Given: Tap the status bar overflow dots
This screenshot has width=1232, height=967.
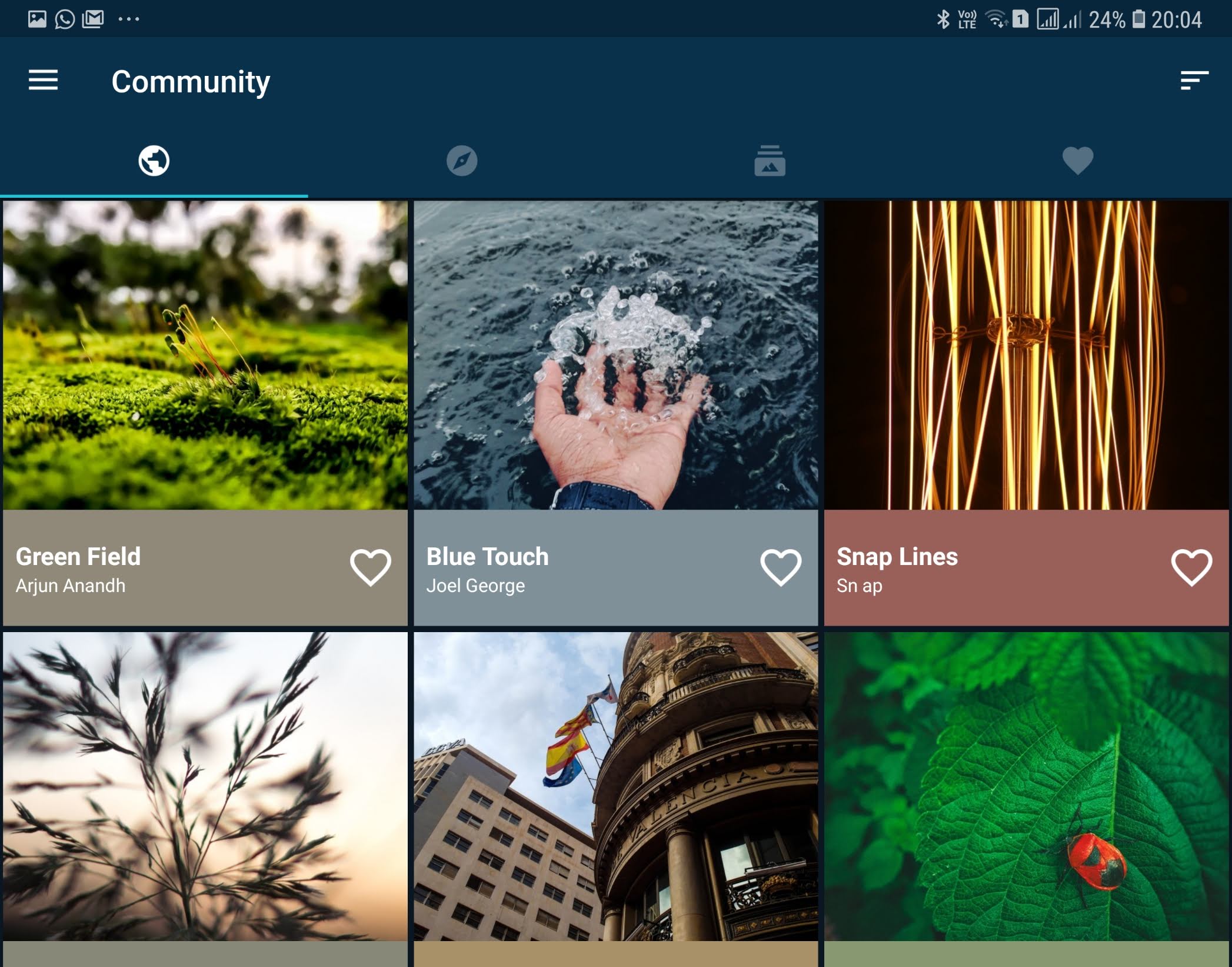Looking at the screenshot, I should tap(128, 19).
